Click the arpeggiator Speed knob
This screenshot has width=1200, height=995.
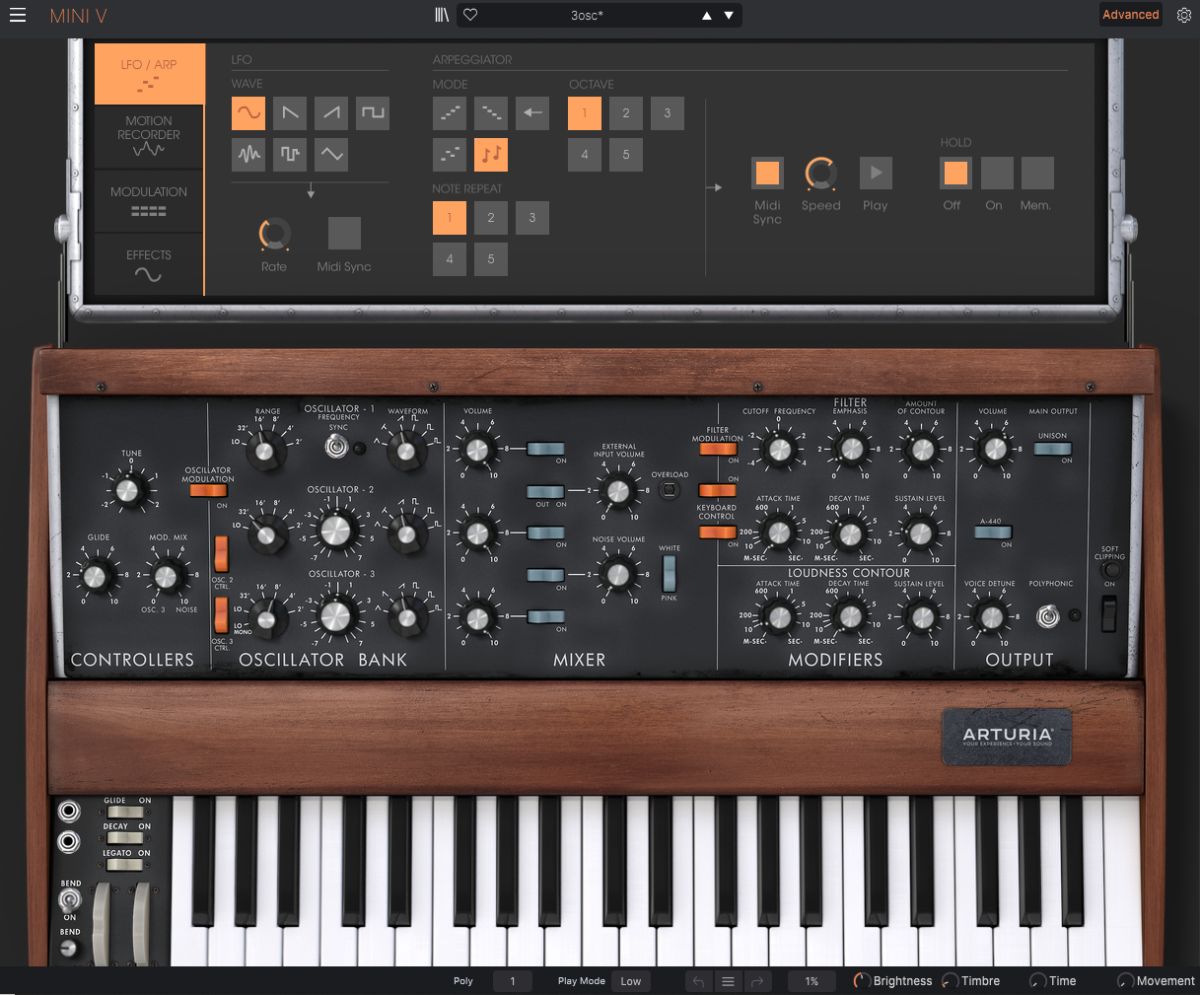(821, 174)
